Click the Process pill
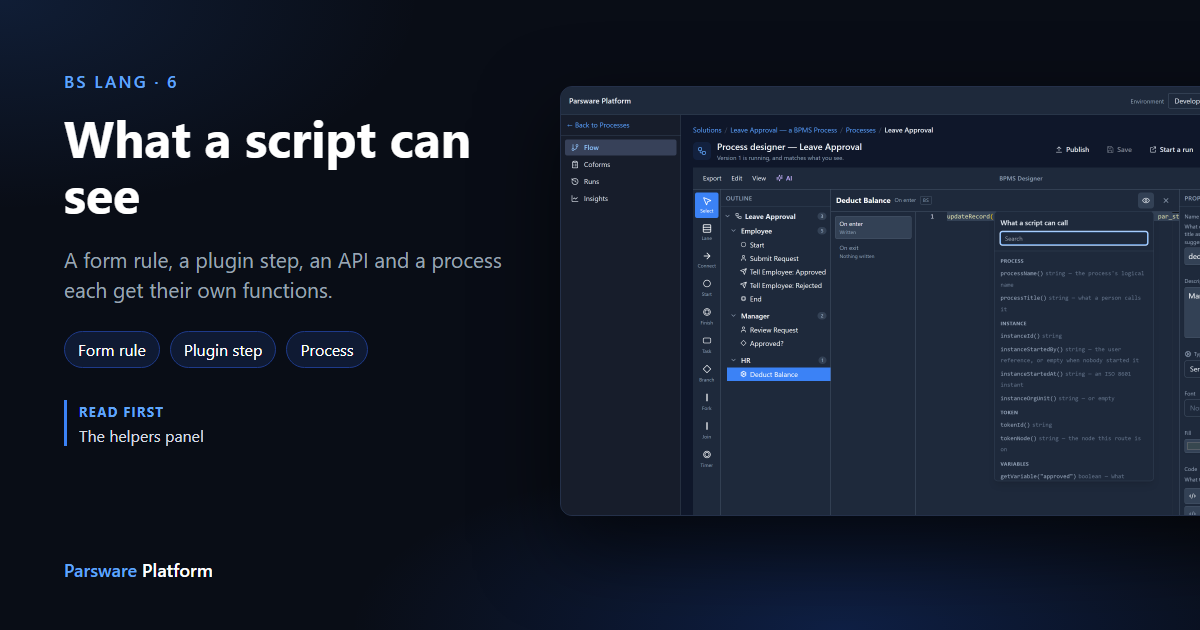Image resolution: width=1200 pixels, height=630 pixels. (x=327, y=350)
